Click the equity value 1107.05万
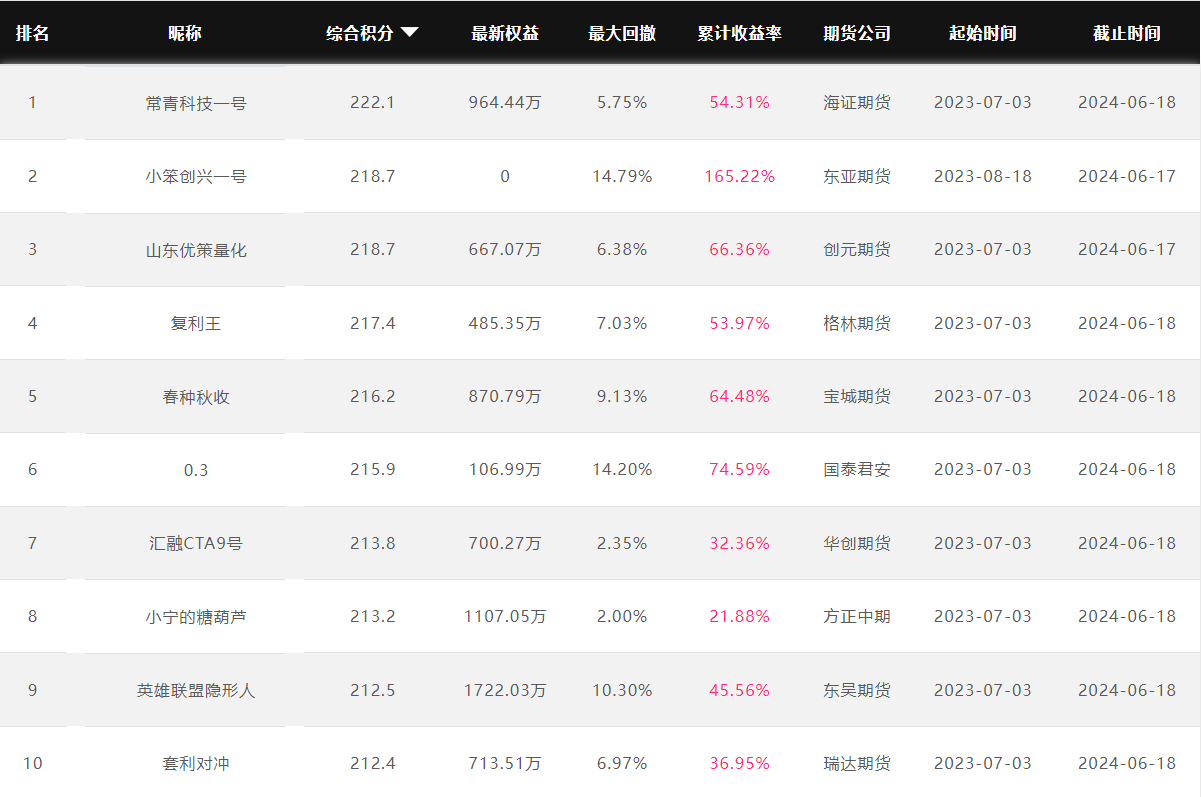Viewport: 1201px width, 797px height. [505, 617]
